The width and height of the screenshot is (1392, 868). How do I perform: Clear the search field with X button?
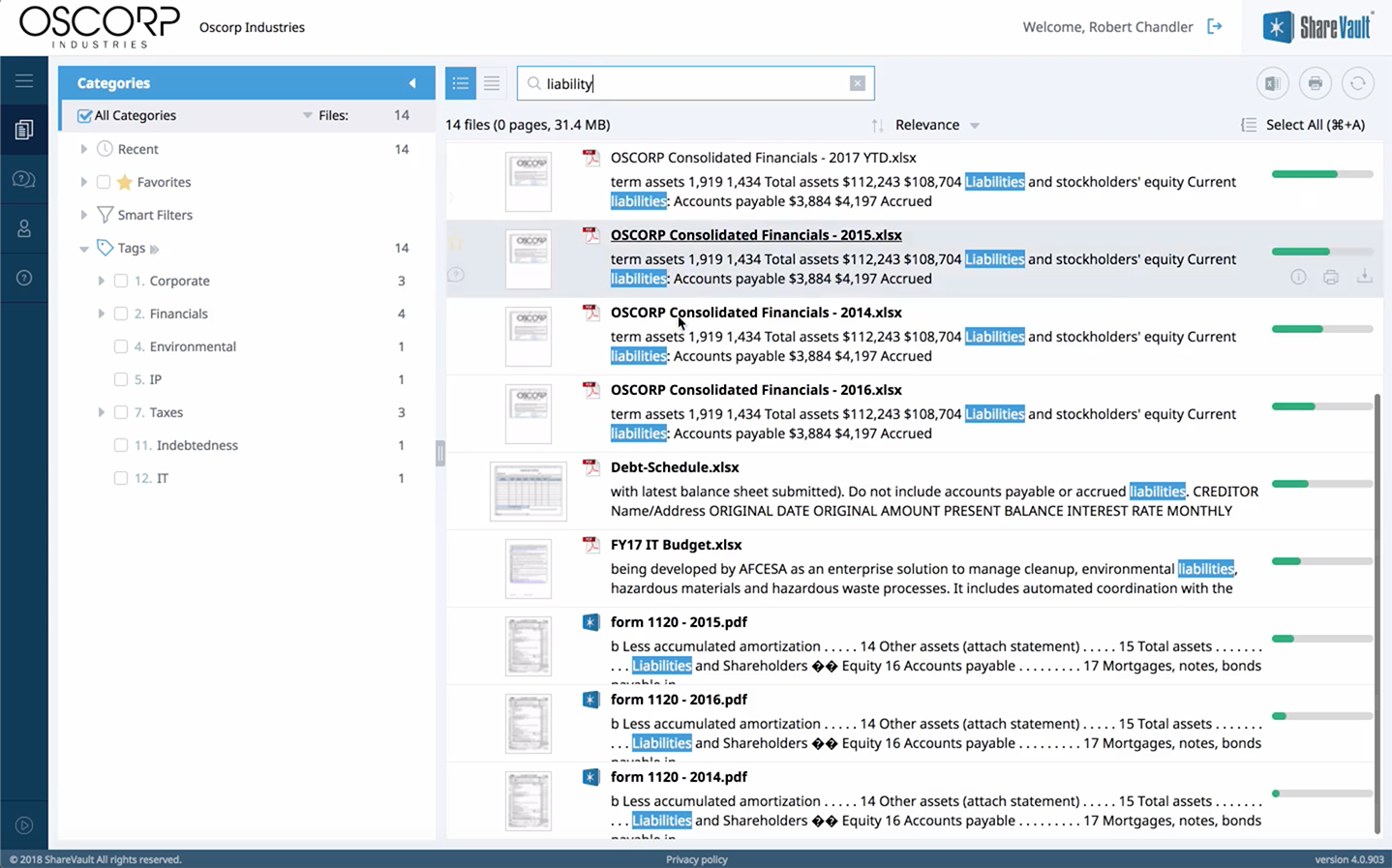[x=858, y=83]
